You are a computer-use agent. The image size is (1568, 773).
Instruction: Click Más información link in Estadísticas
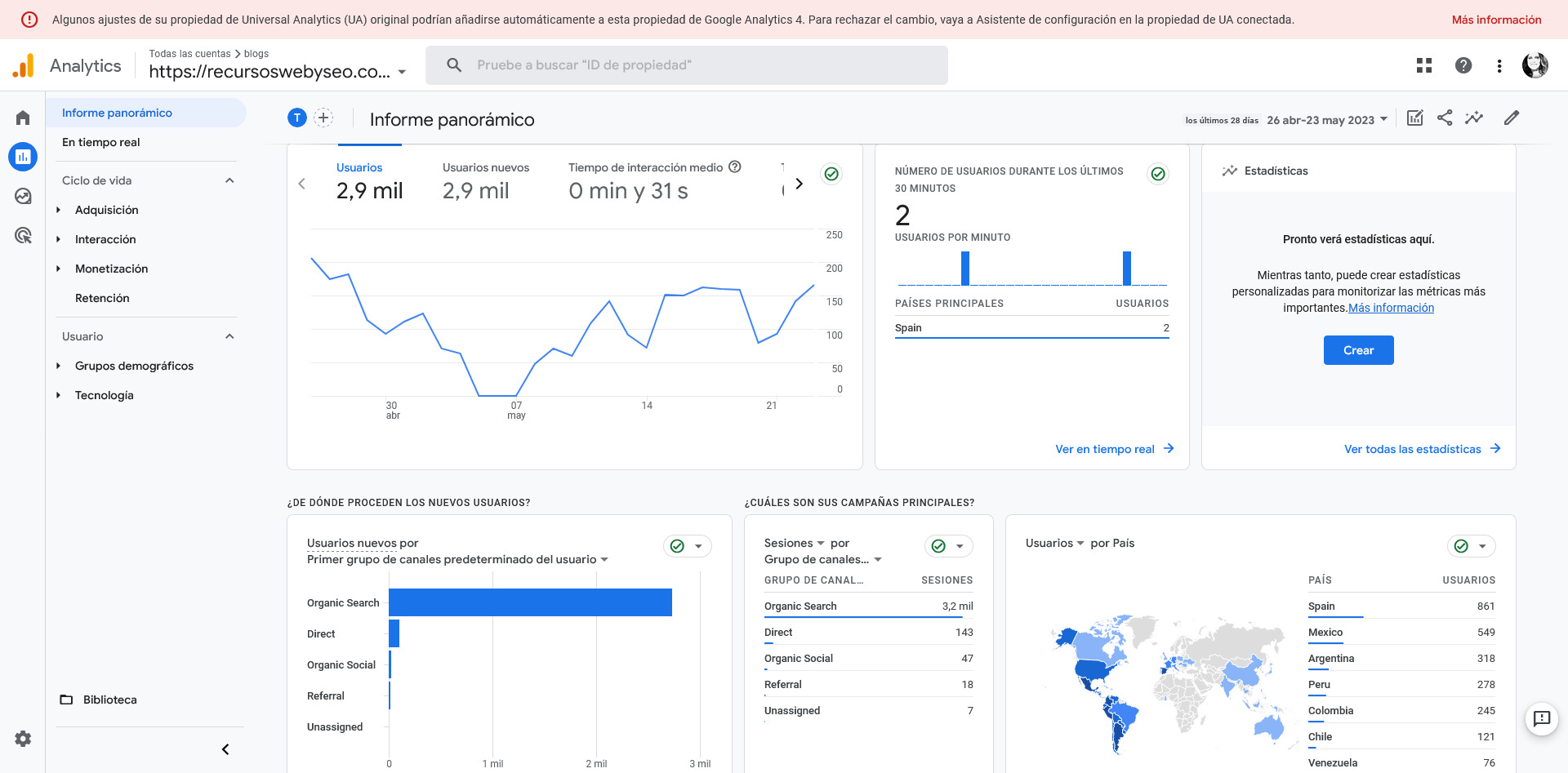coord(1391,308)
